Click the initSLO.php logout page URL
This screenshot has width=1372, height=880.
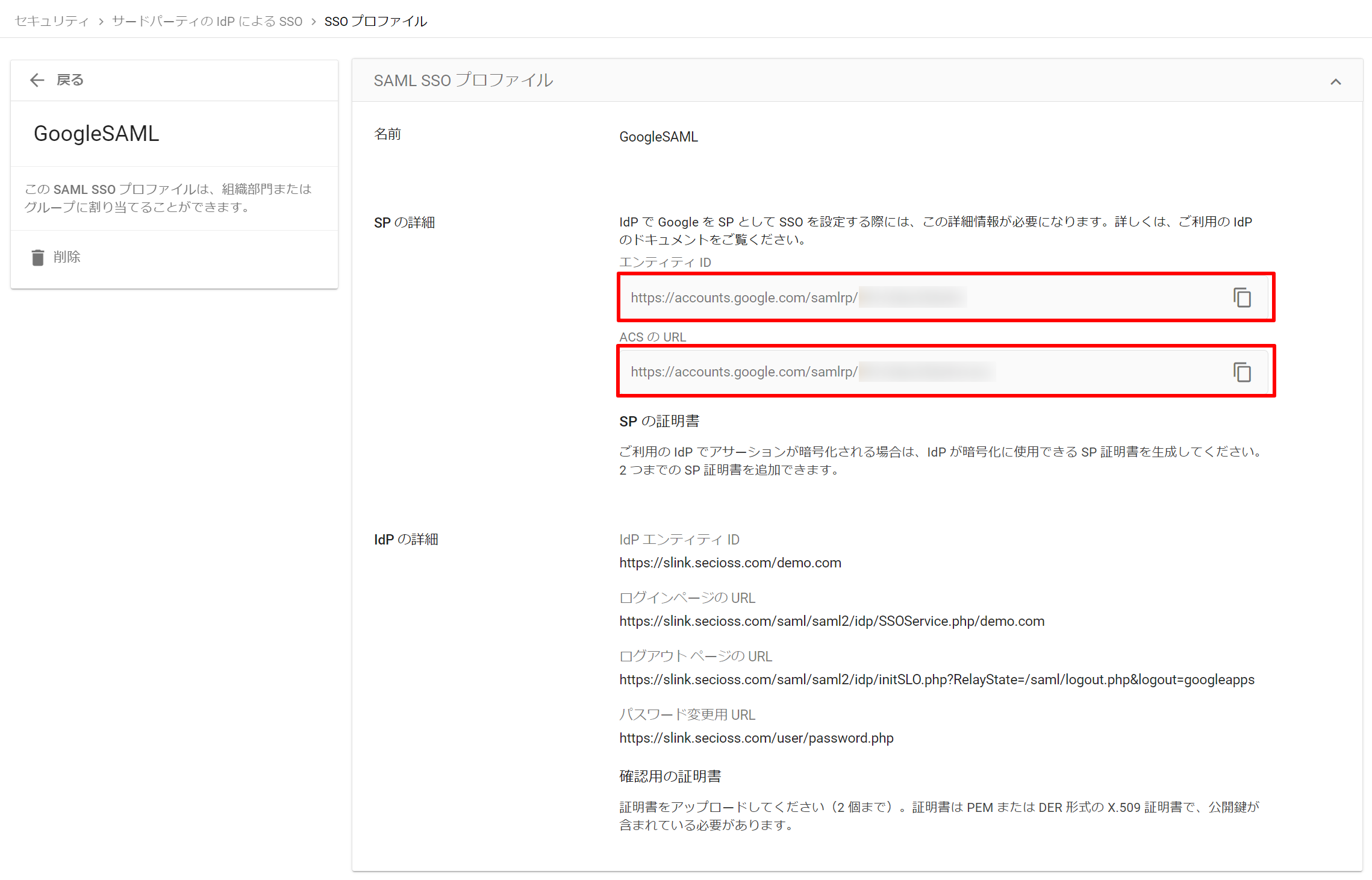[937, 679]
